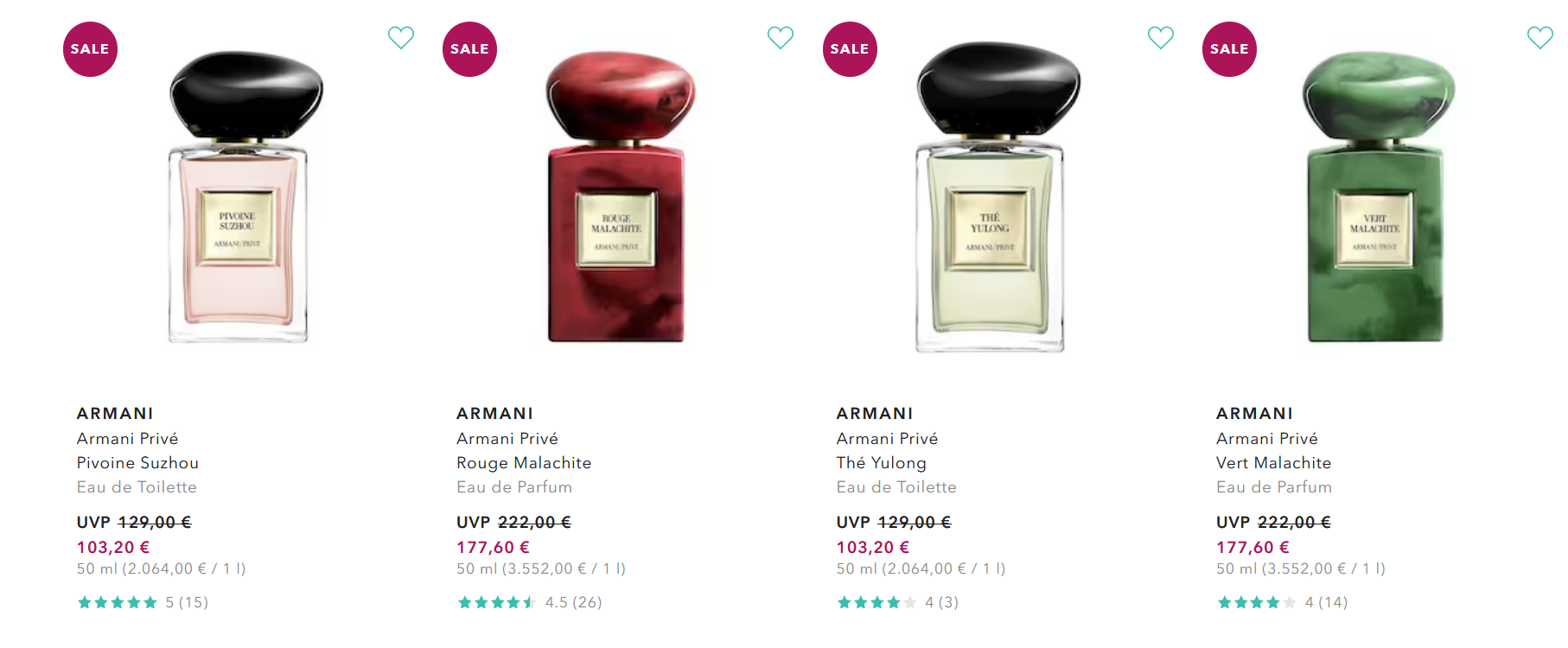Add Pivoine Suzhou to wishlist heart

click(401, 37)
